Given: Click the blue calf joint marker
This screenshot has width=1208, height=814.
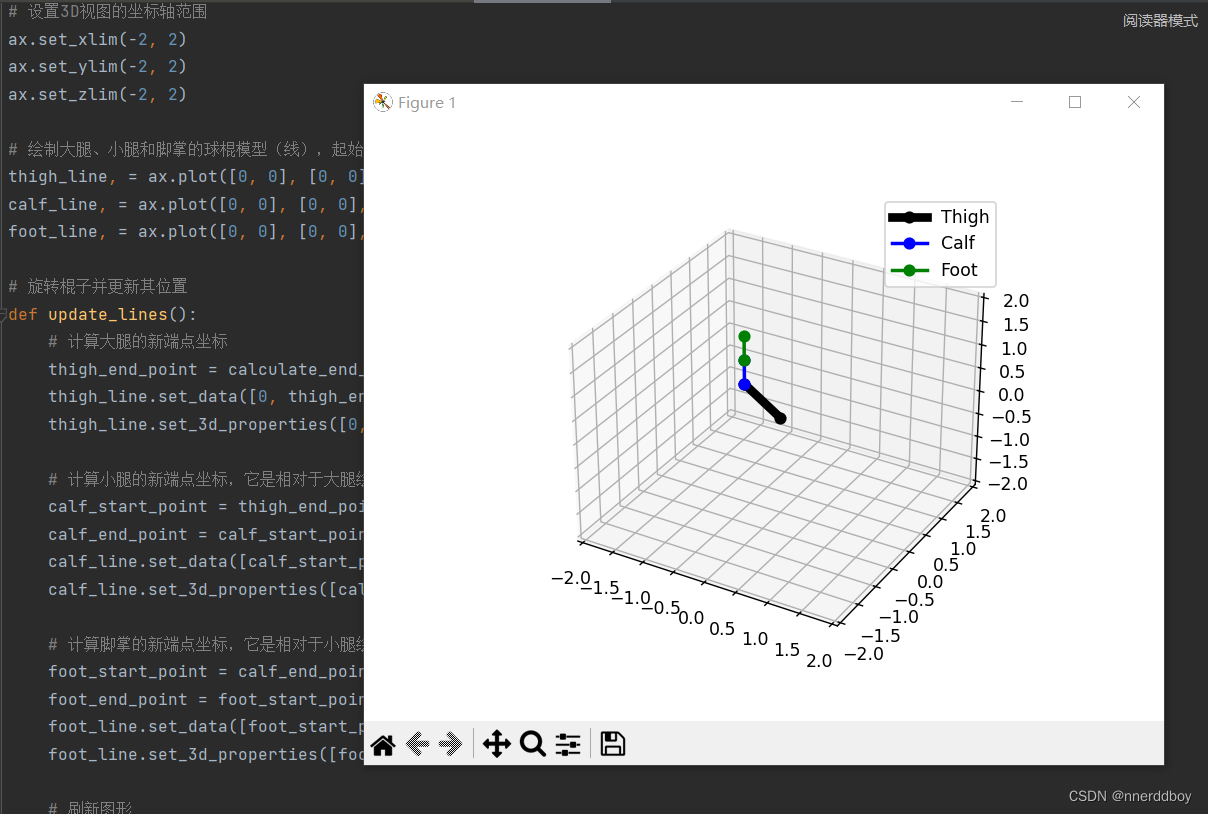Looking at the screenshot, I should (744, 384).
